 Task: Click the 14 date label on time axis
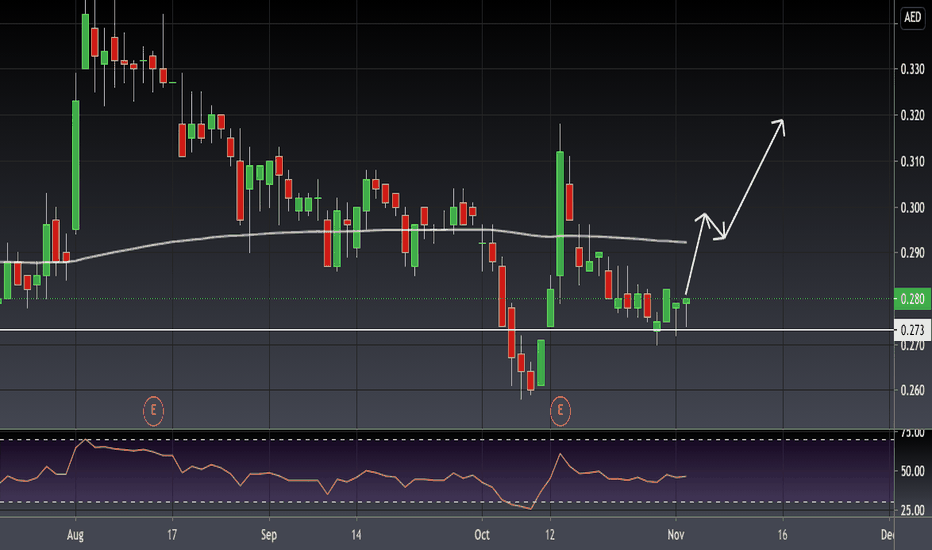356,535
